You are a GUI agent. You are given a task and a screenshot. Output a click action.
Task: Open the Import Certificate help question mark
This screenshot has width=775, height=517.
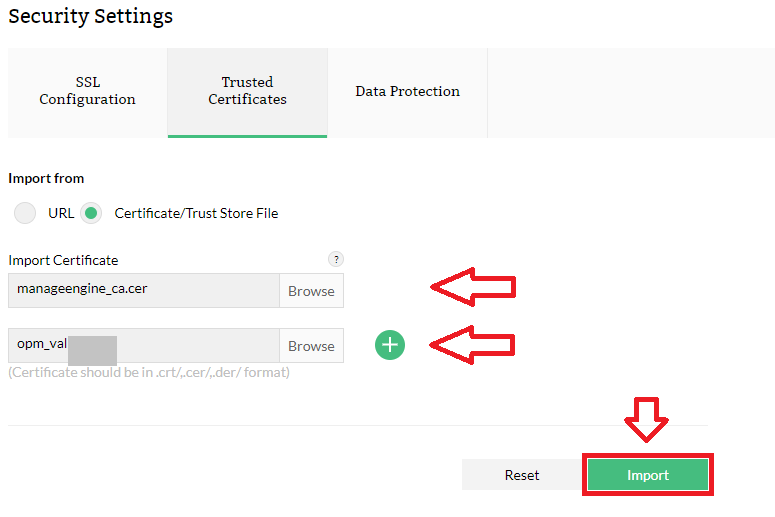[x=336, y=258]
